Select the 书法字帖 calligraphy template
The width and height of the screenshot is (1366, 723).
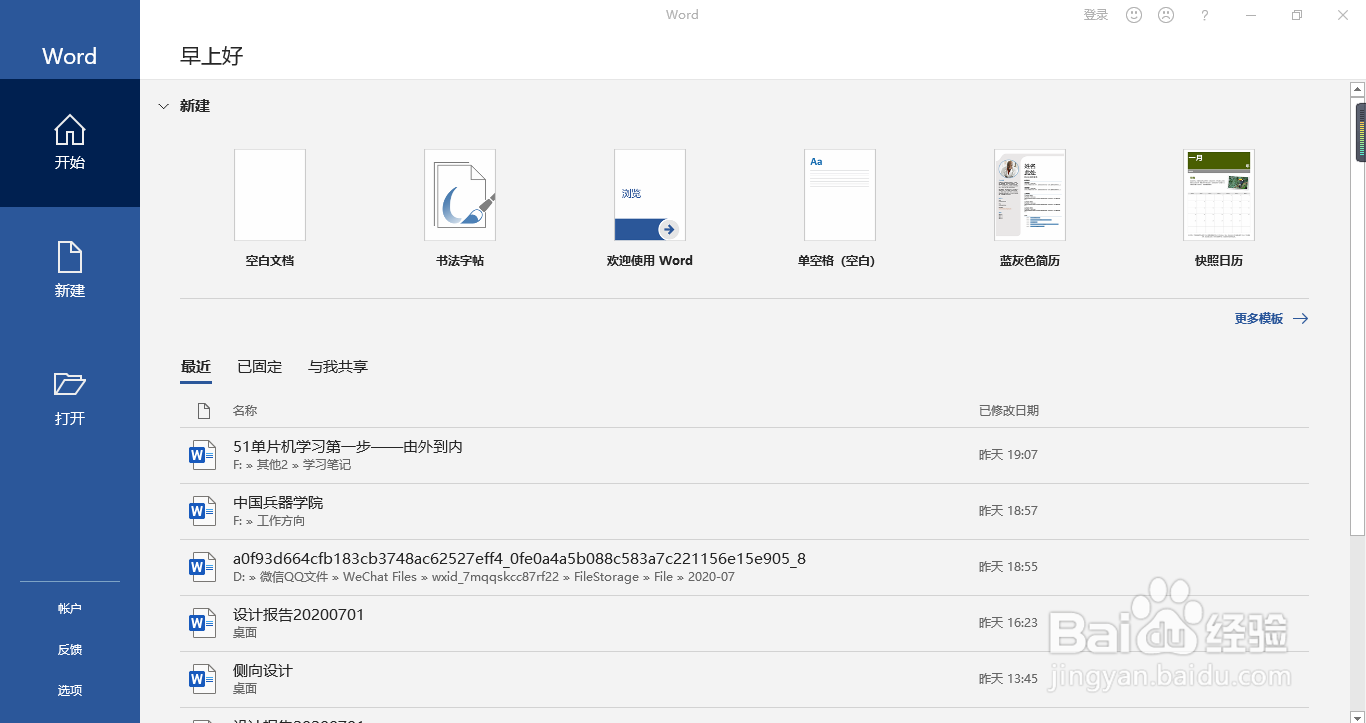pyautogui.click(x=460, y=195)
